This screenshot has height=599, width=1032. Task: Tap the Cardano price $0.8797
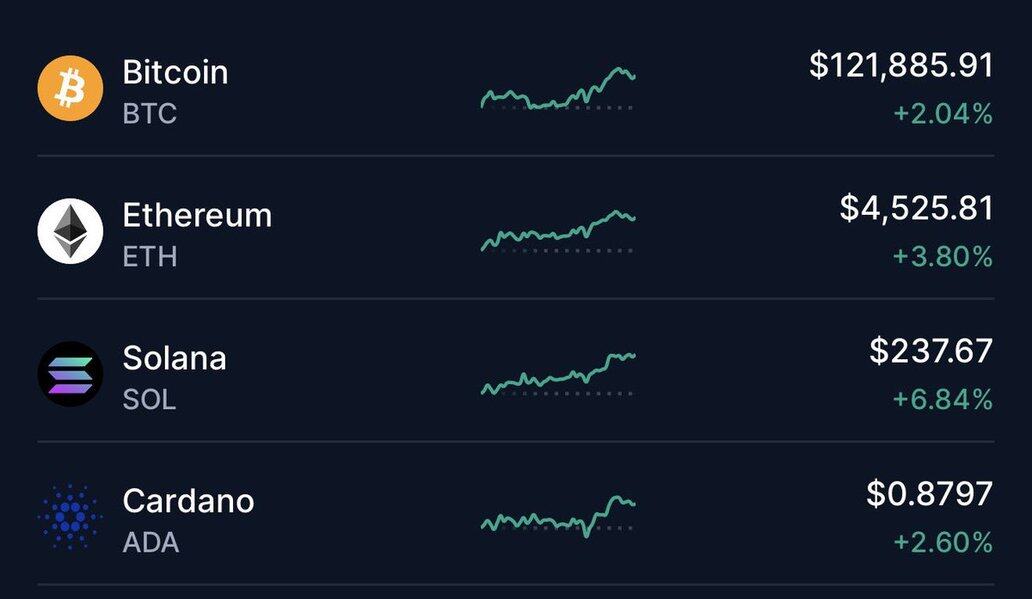click(929, 494)
